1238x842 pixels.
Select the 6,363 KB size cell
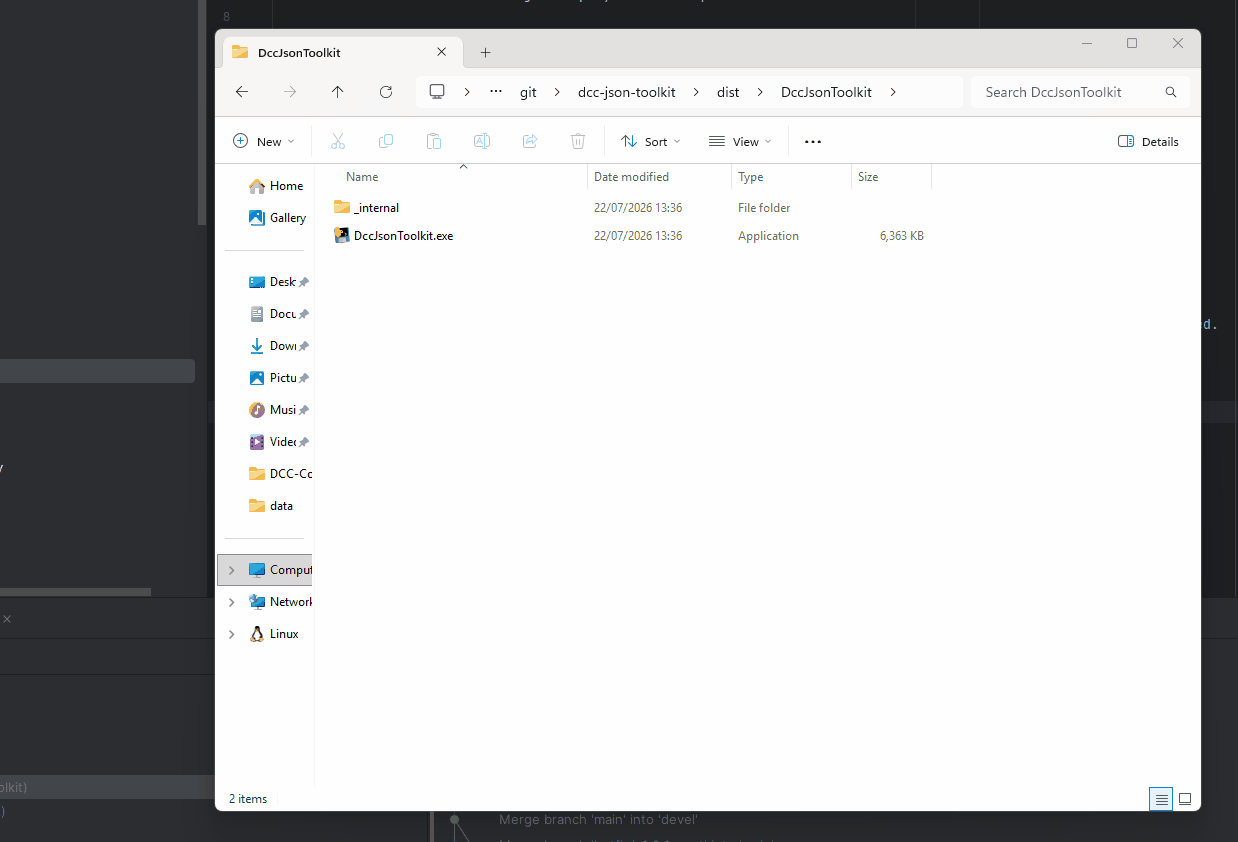tap(902, 236)
